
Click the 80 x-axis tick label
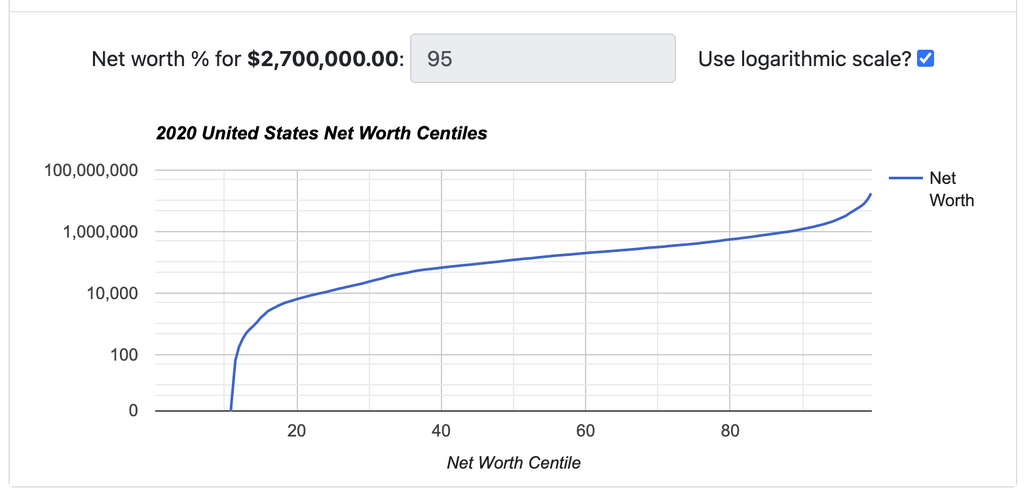(730, 431)
